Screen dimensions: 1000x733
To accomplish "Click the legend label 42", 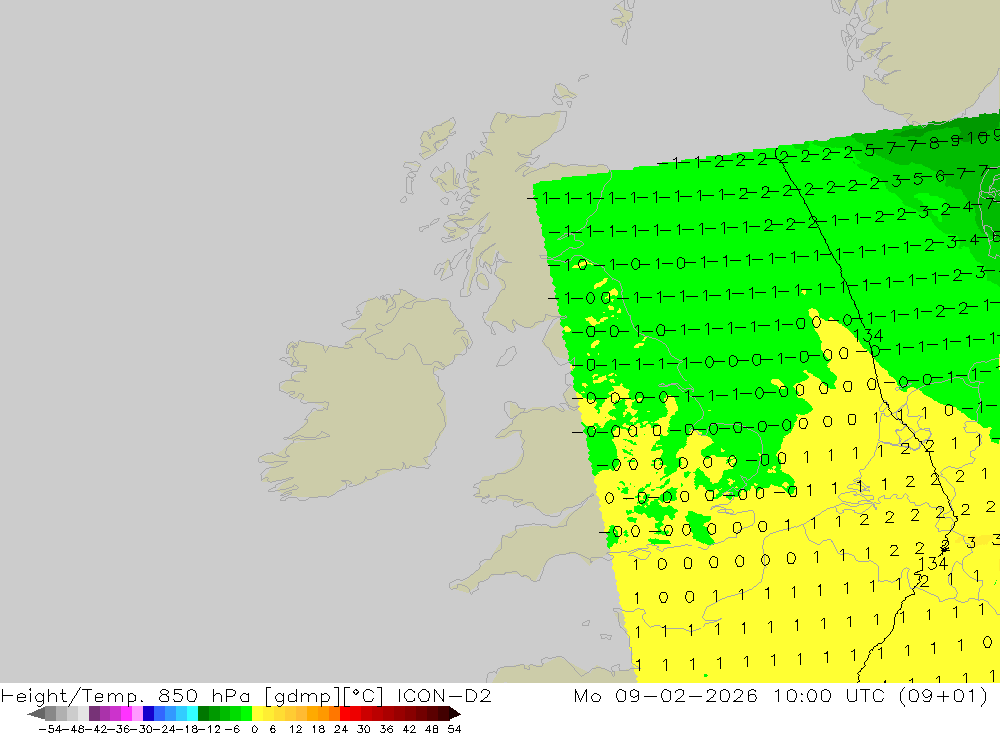I will coord(409,729).
